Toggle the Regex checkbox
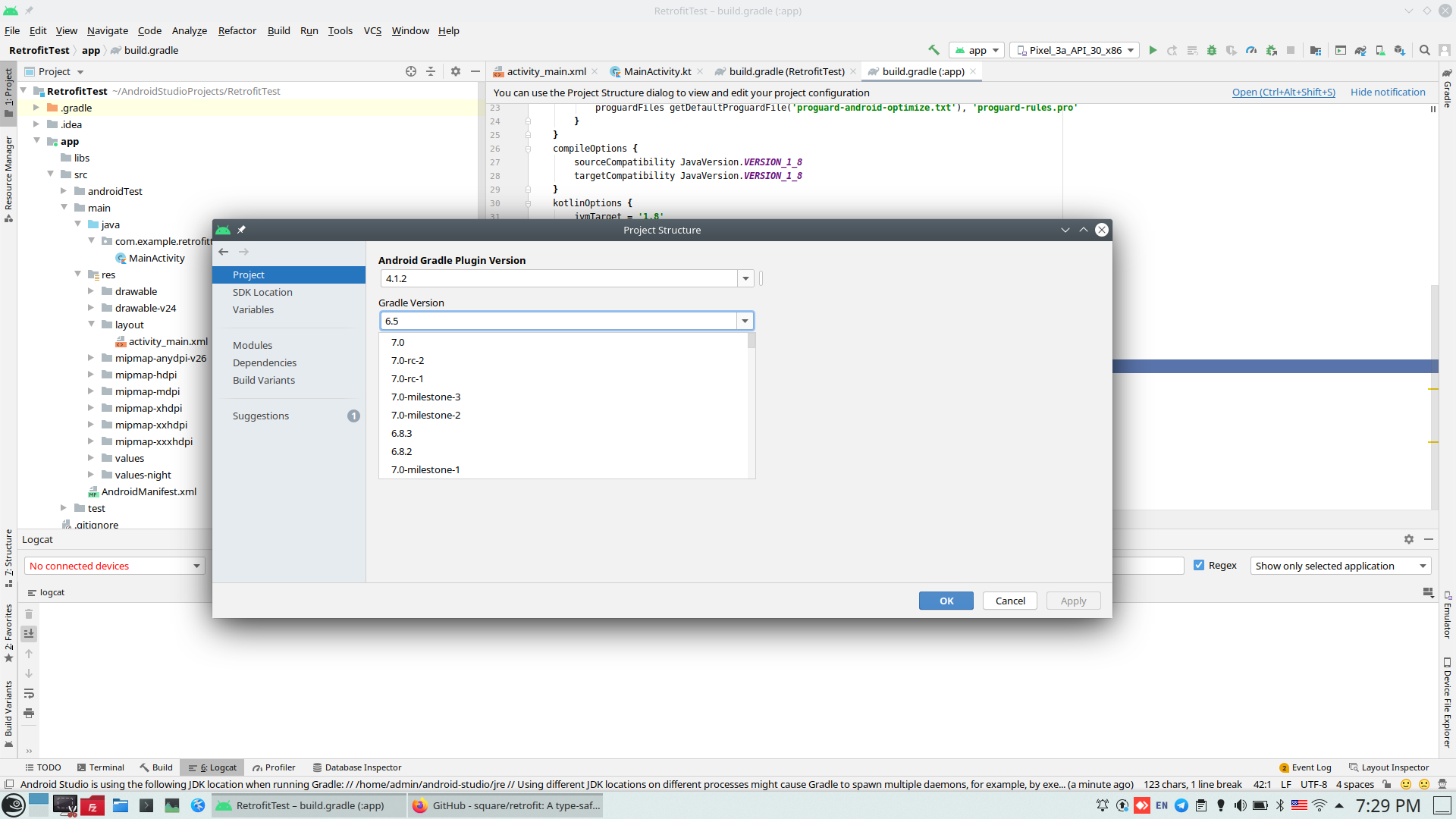Screen dimensions: 1456x819 pos(1199,566)
